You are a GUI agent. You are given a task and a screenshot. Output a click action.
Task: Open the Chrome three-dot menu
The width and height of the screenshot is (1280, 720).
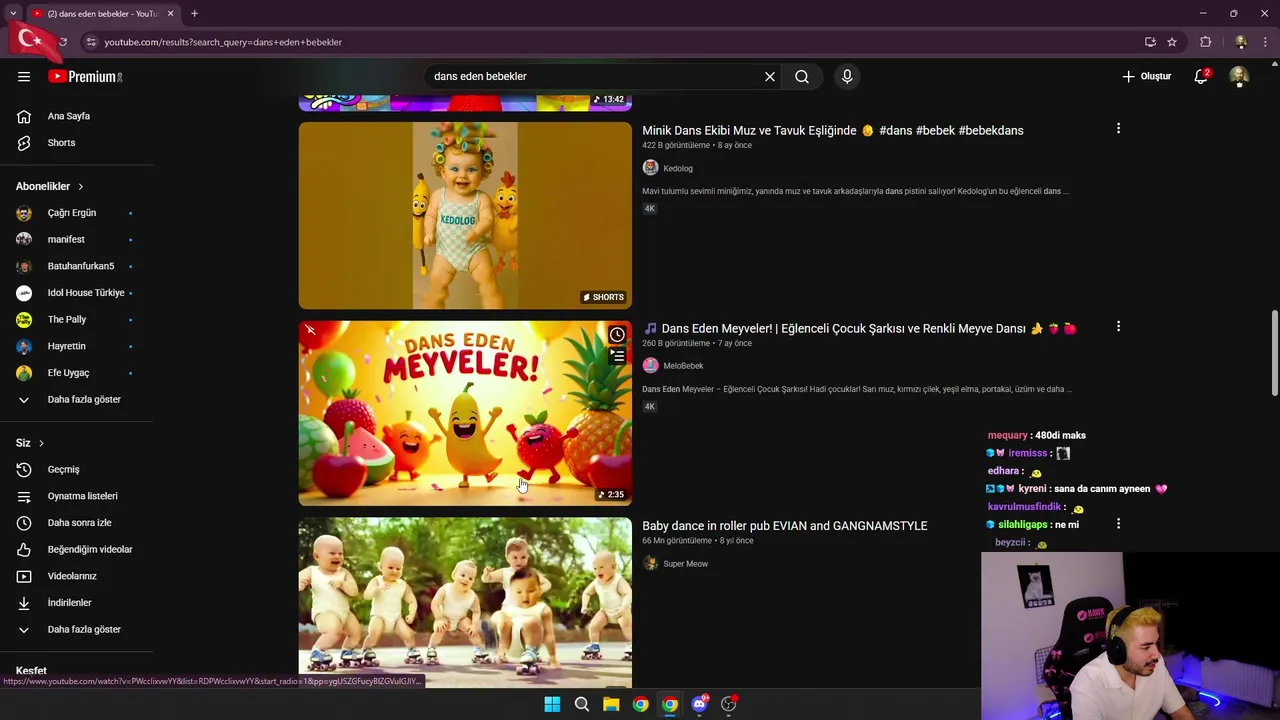(x=1266, y=42)
